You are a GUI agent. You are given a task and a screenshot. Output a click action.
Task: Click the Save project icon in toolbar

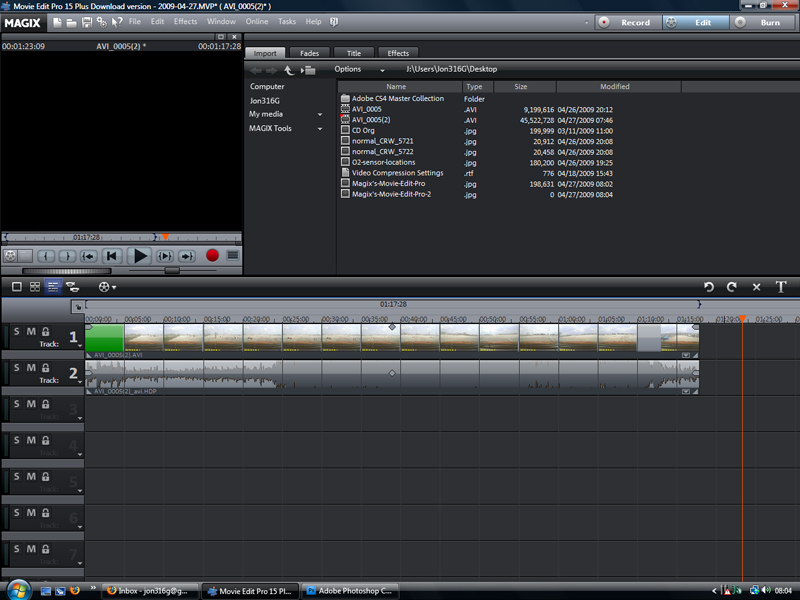pyautogui.click(x=87, y=22)
